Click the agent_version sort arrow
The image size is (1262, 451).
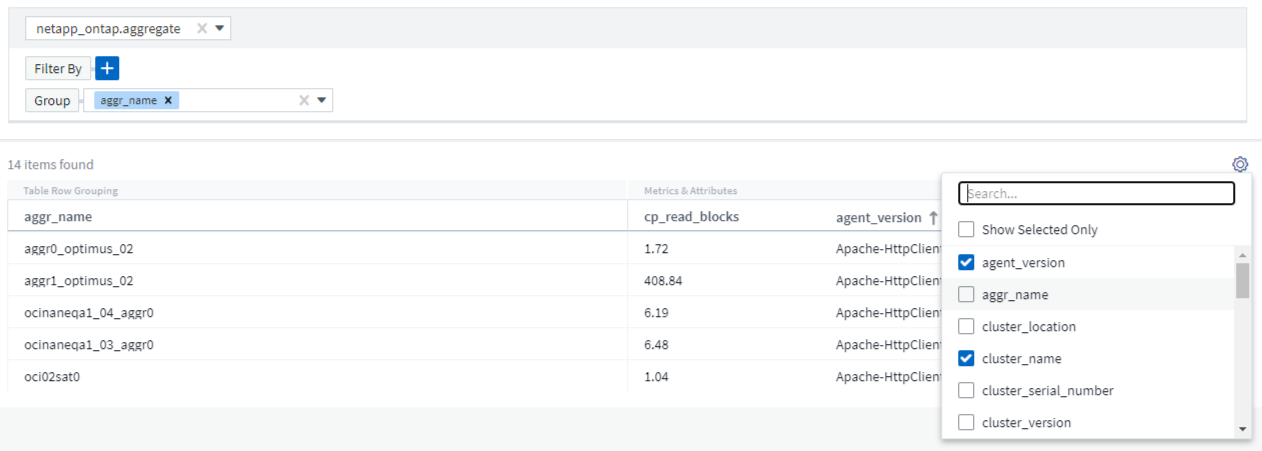point(933,217)
